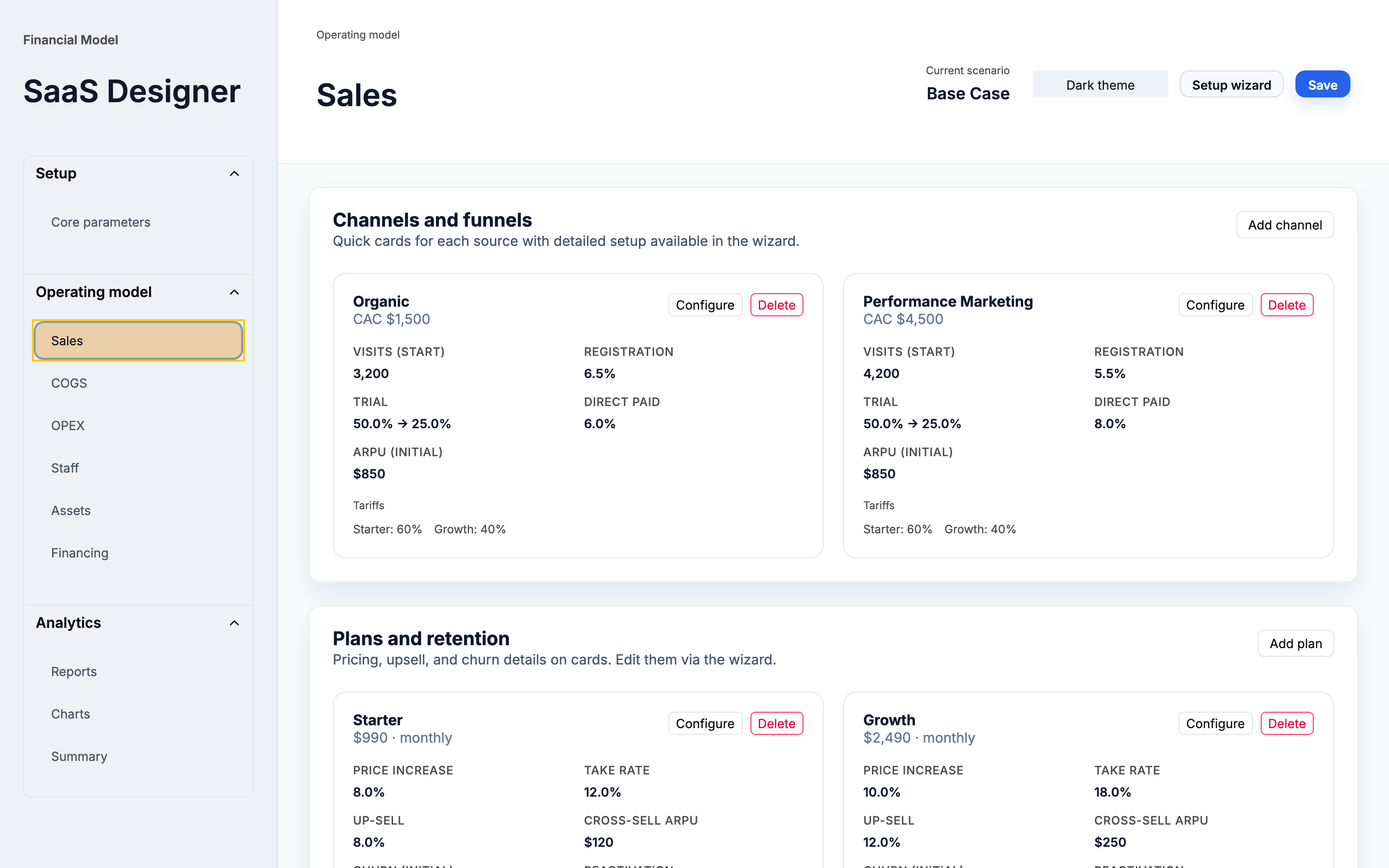Delete the Organic channel
The image size is (1389, 868).
pos(776,305)
